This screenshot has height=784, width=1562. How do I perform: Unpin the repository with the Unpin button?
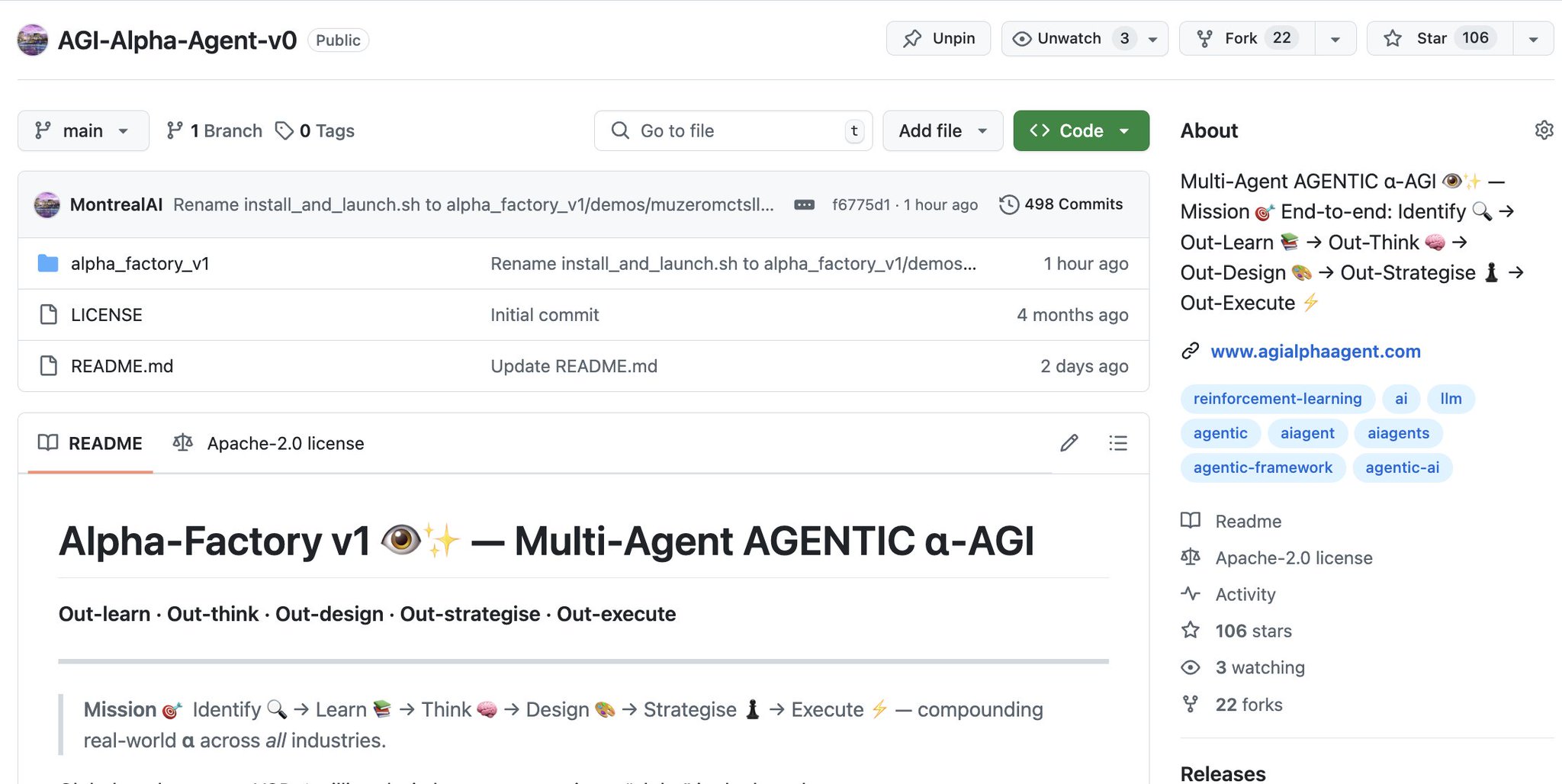pos(938,38)
